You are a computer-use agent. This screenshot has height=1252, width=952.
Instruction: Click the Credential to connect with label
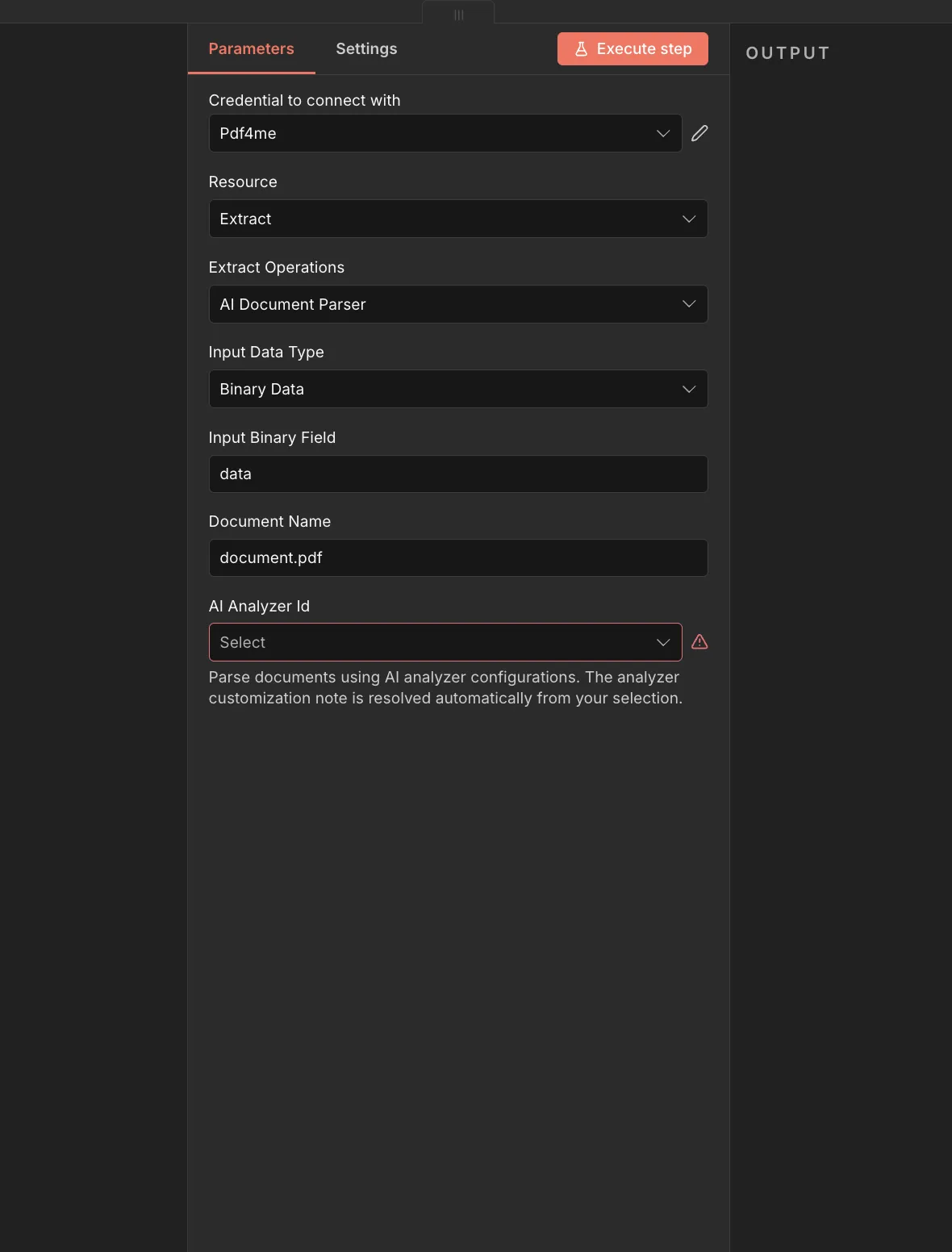tap(304, 100)
